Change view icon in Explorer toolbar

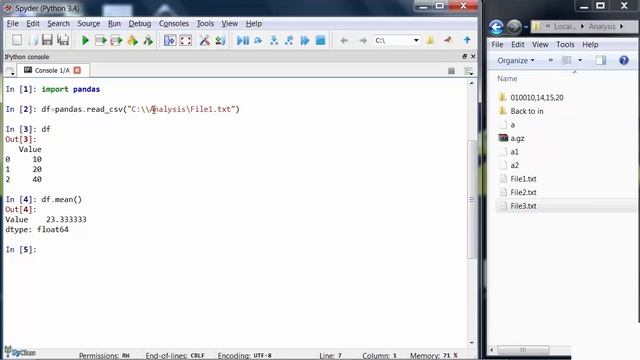tap(567, 60)
